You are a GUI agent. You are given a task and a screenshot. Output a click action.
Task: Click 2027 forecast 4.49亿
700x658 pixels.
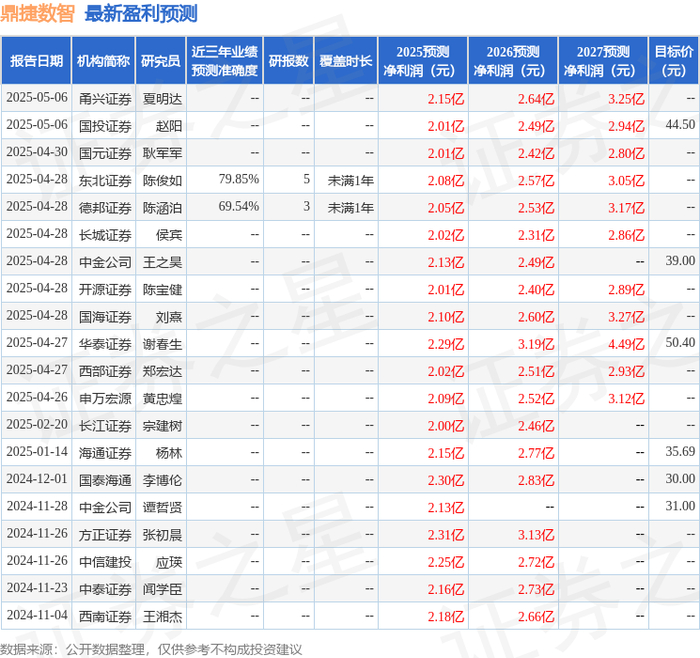tap(626, 344)
